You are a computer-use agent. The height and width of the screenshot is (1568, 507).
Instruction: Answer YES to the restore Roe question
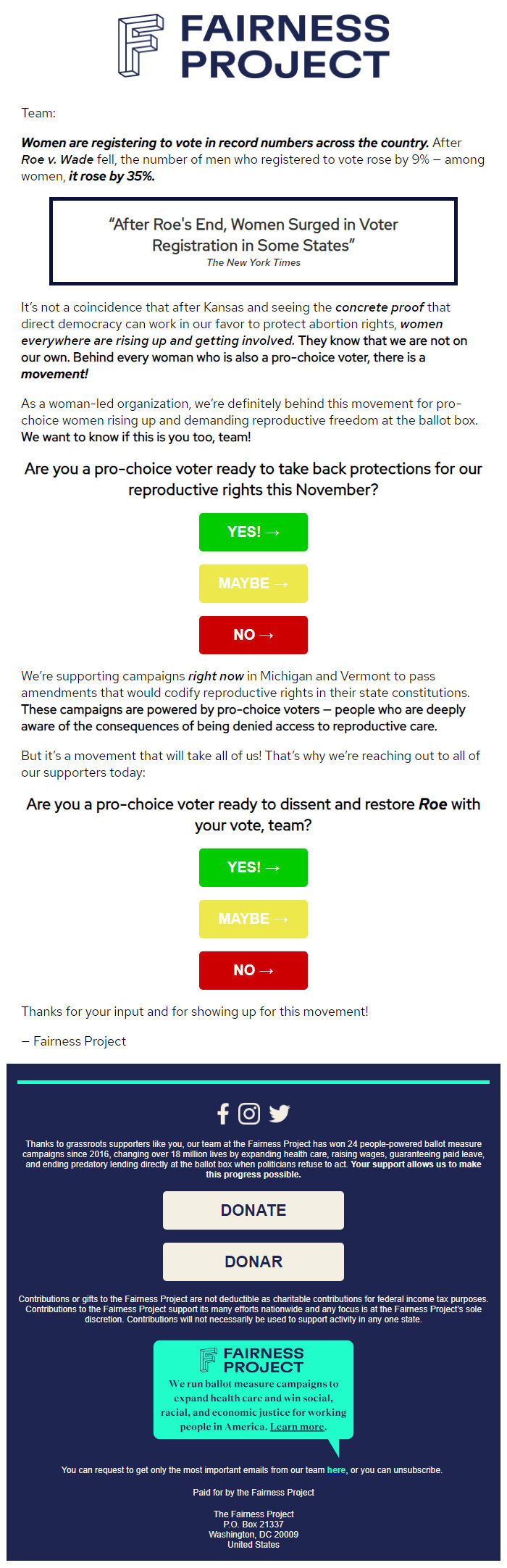click(253, 867)
